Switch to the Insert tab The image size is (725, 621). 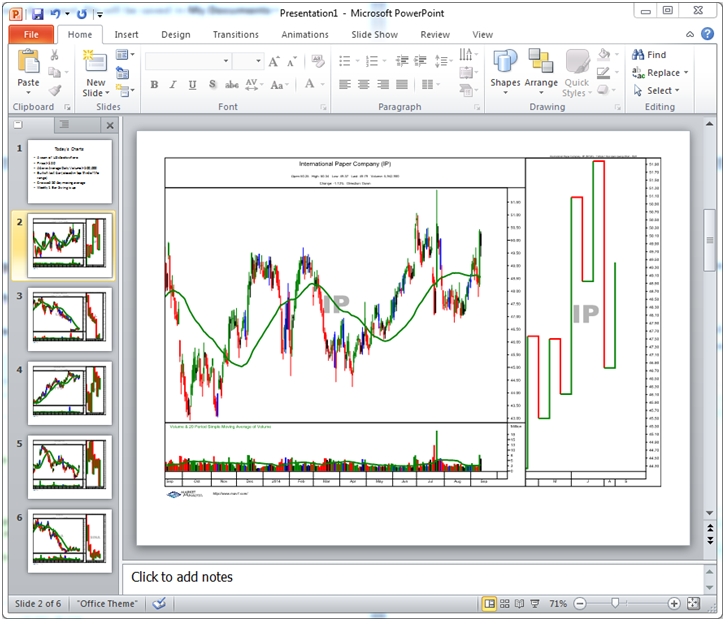126,35
